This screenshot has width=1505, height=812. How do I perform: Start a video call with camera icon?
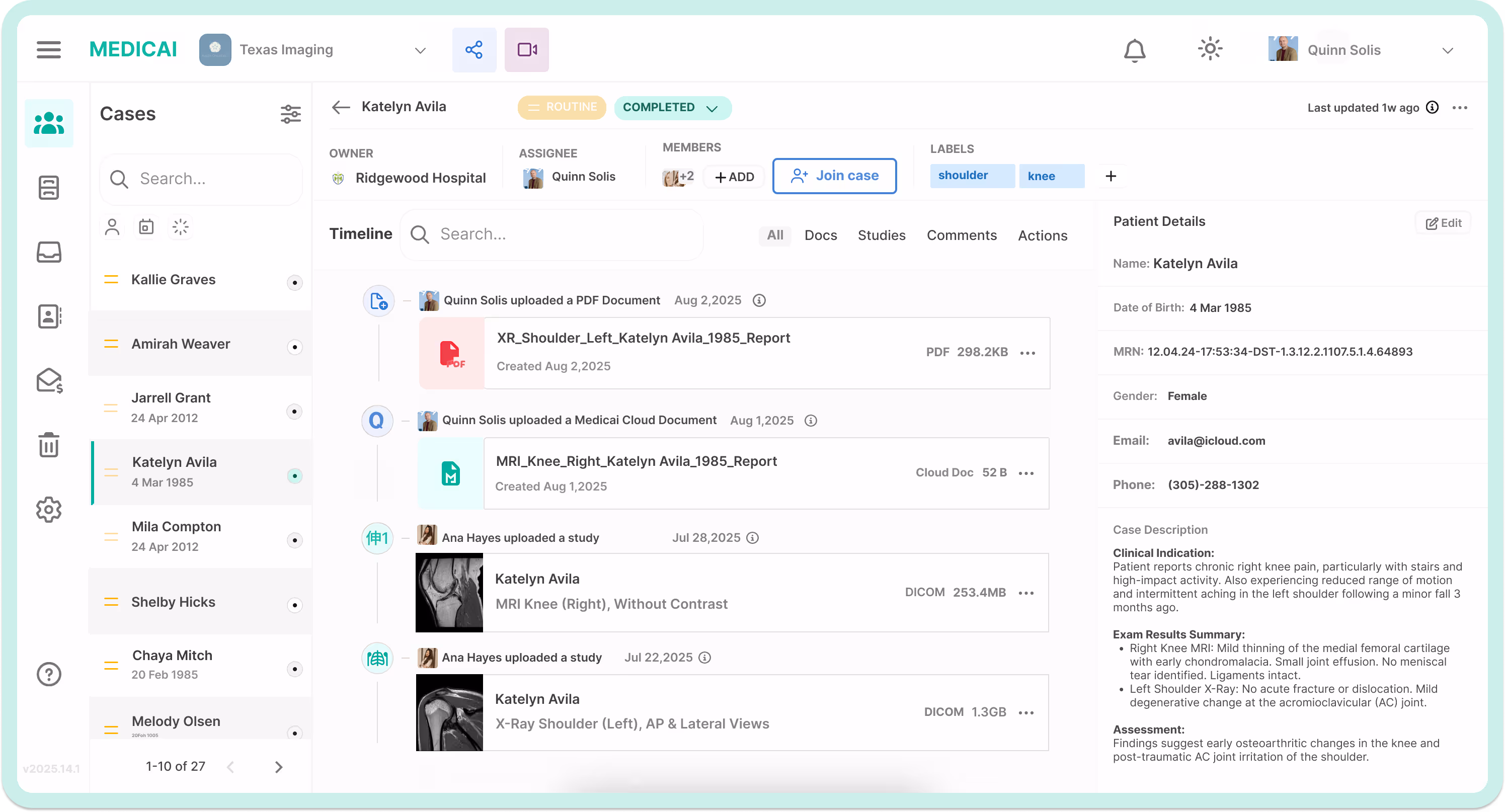click(x=526, y=50)
